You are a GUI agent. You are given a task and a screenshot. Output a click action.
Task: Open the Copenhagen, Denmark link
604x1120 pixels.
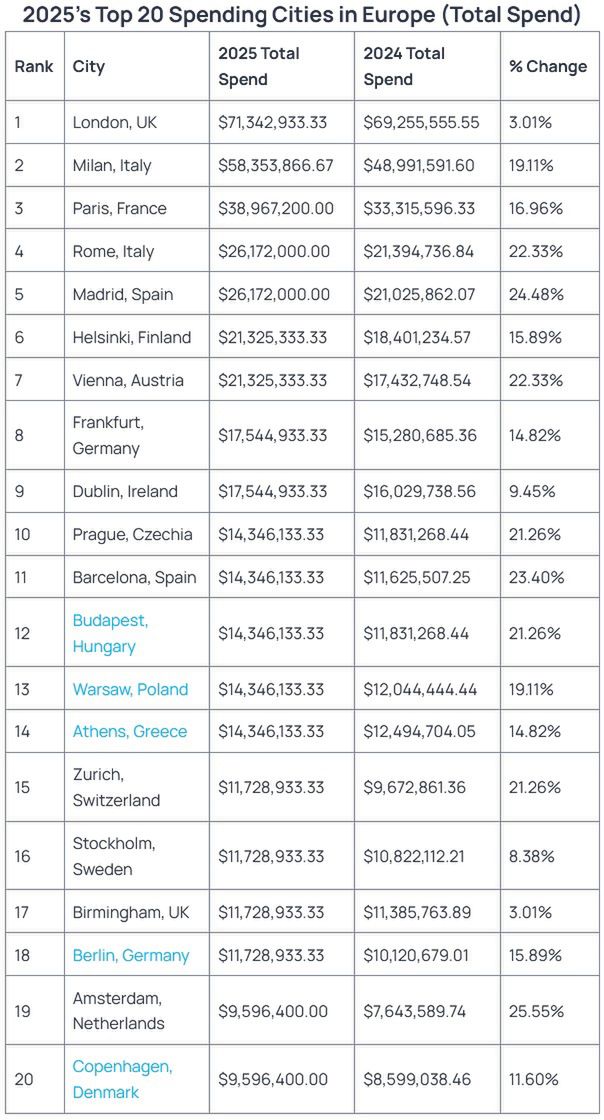[x=122, y=1079]
